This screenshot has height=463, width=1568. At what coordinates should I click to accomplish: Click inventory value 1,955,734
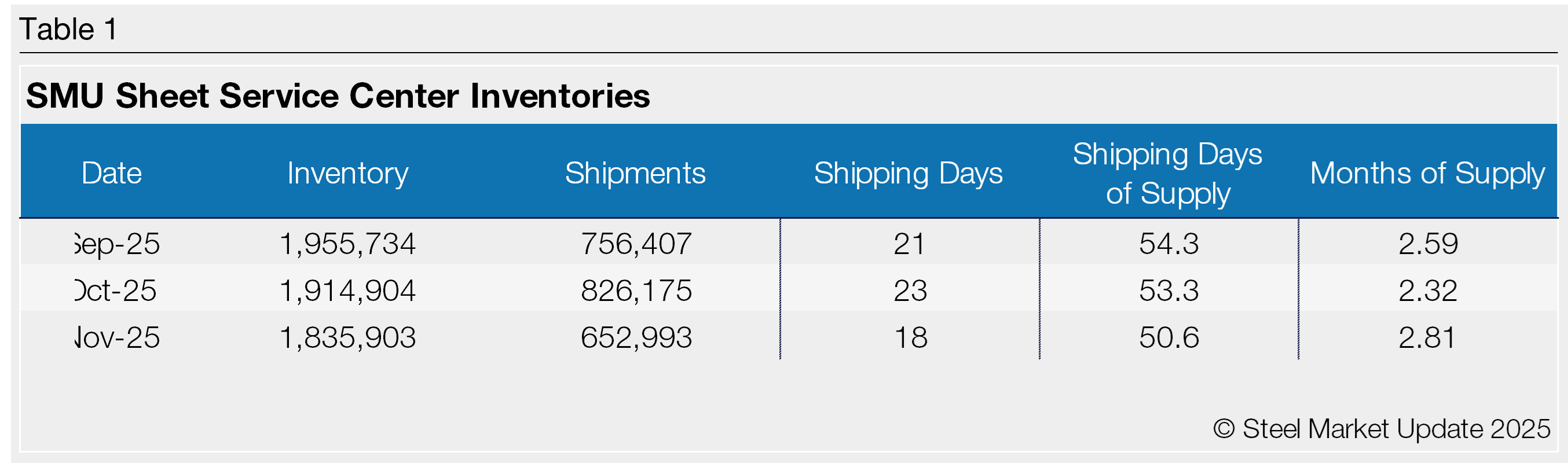(347, 244)
